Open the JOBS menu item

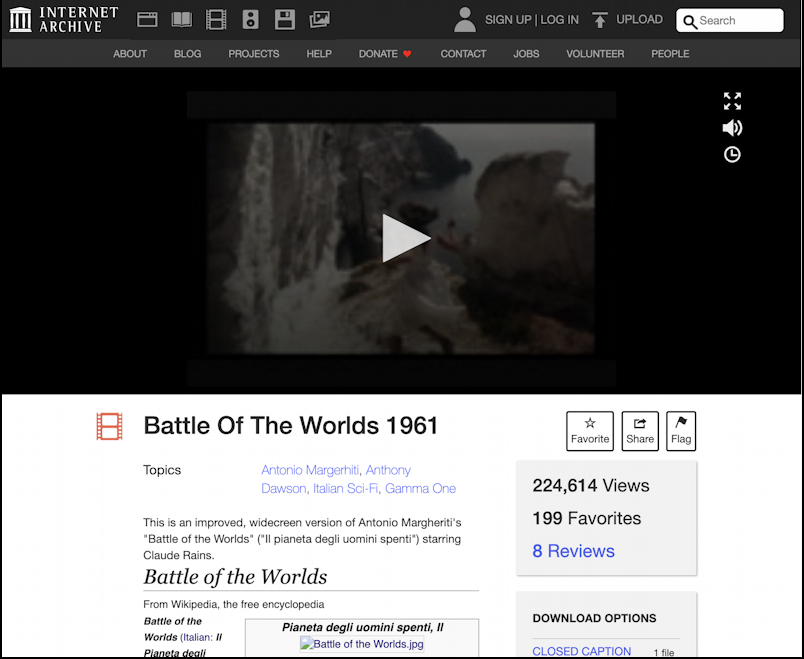tap(526, 54)
